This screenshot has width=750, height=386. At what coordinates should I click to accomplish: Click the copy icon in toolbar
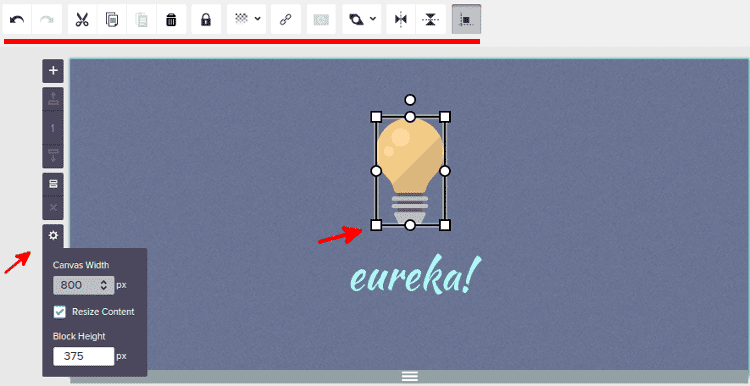111,20
